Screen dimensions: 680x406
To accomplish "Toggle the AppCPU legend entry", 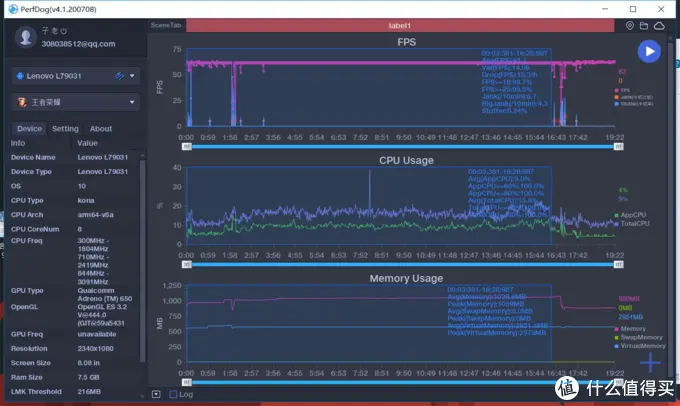I will pyautogui.click(x=630, y=215).
